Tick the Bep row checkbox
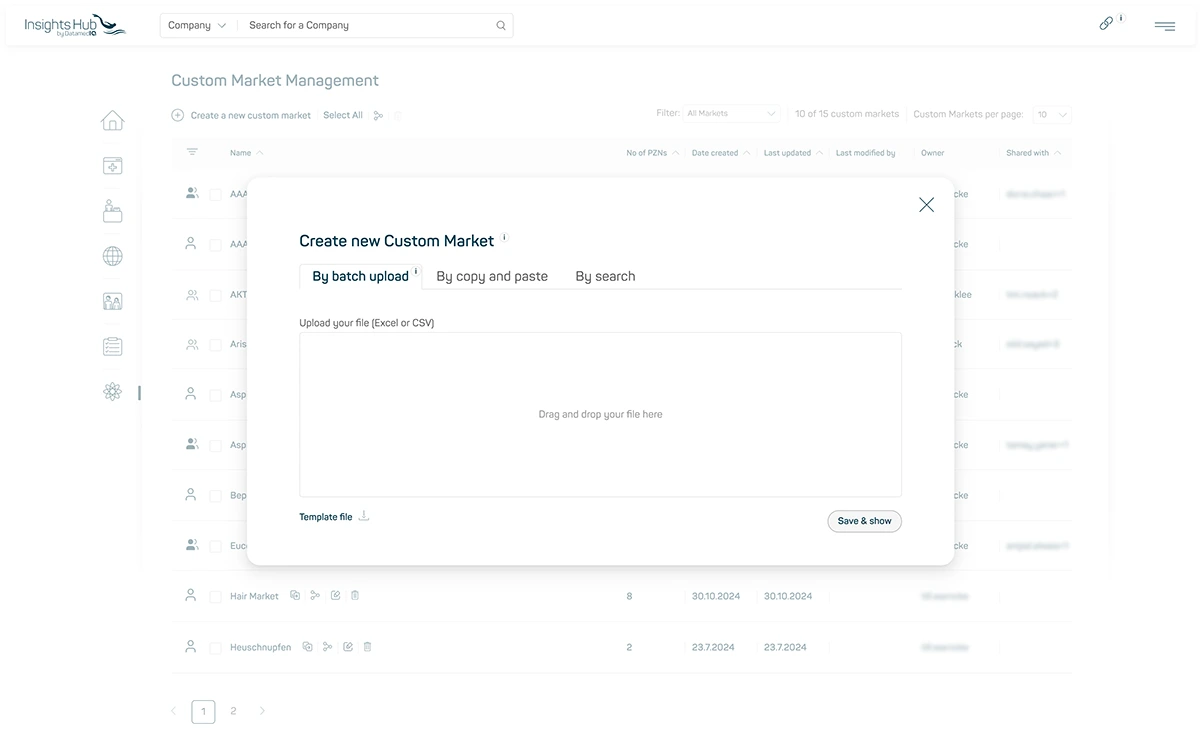The height and width of the screenshot is (731, 1200). tap(215, 496)
